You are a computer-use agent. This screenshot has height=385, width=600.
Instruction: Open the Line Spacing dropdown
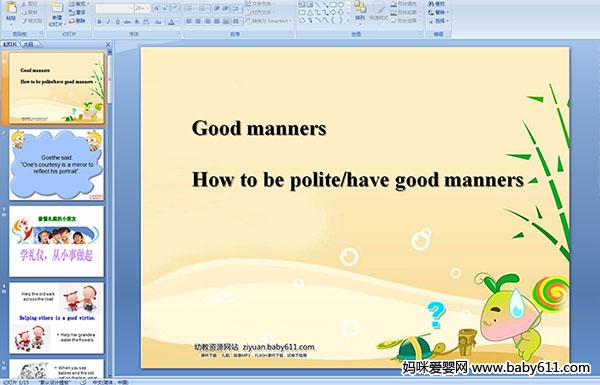(x=236, y=8)
